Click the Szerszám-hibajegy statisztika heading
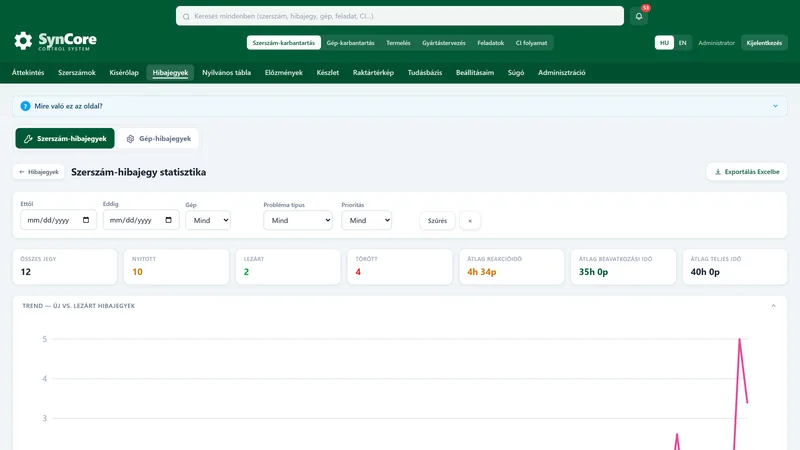This screenshot has width=800, height=450. [x=139, y=172]
